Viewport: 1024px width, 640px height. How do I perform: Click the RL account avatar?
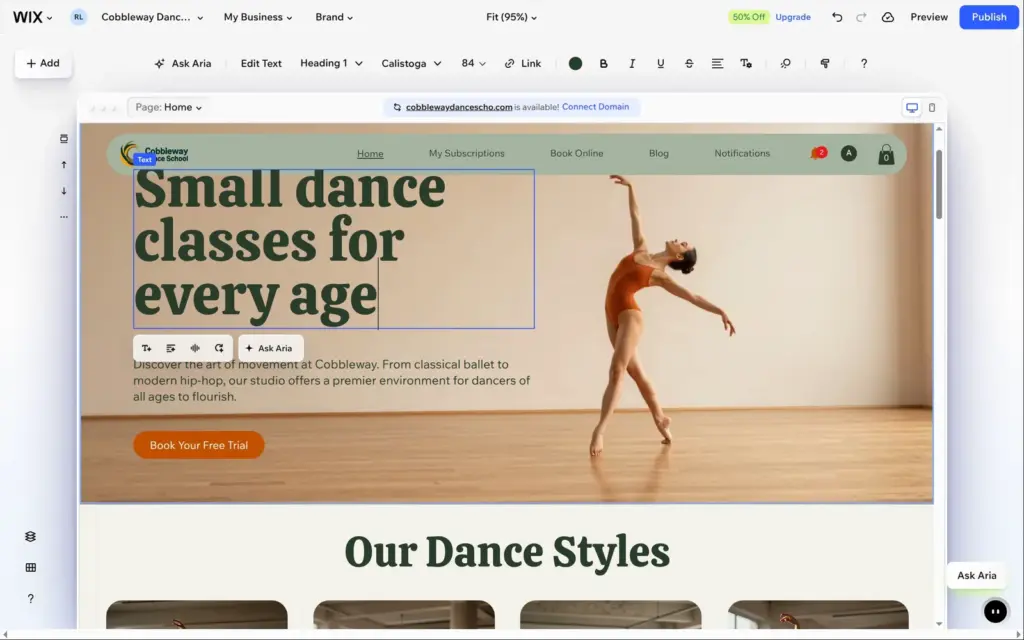(x=78, y=17)
